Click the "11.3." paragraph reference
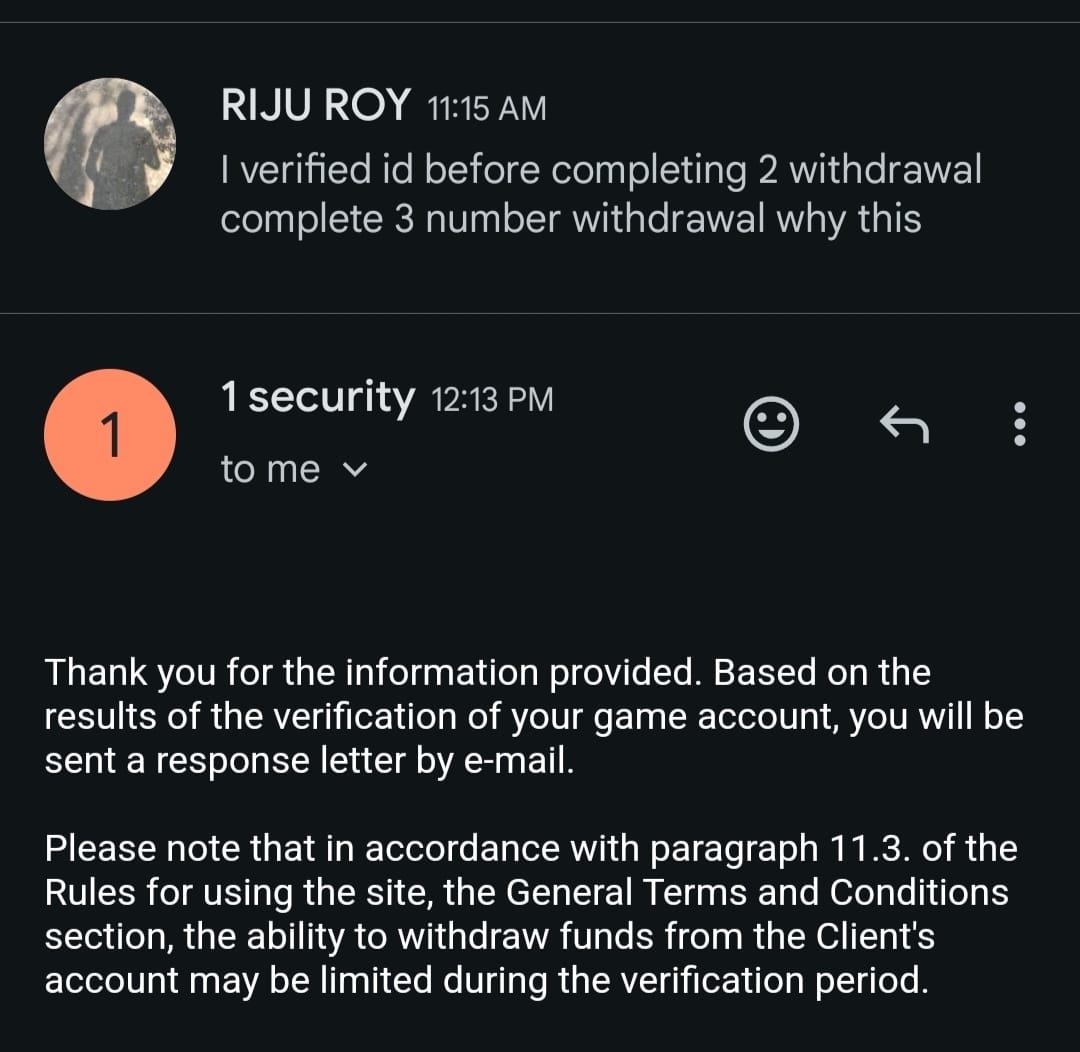Viewport: 1080px width, 1052px height. pos(867,849)
